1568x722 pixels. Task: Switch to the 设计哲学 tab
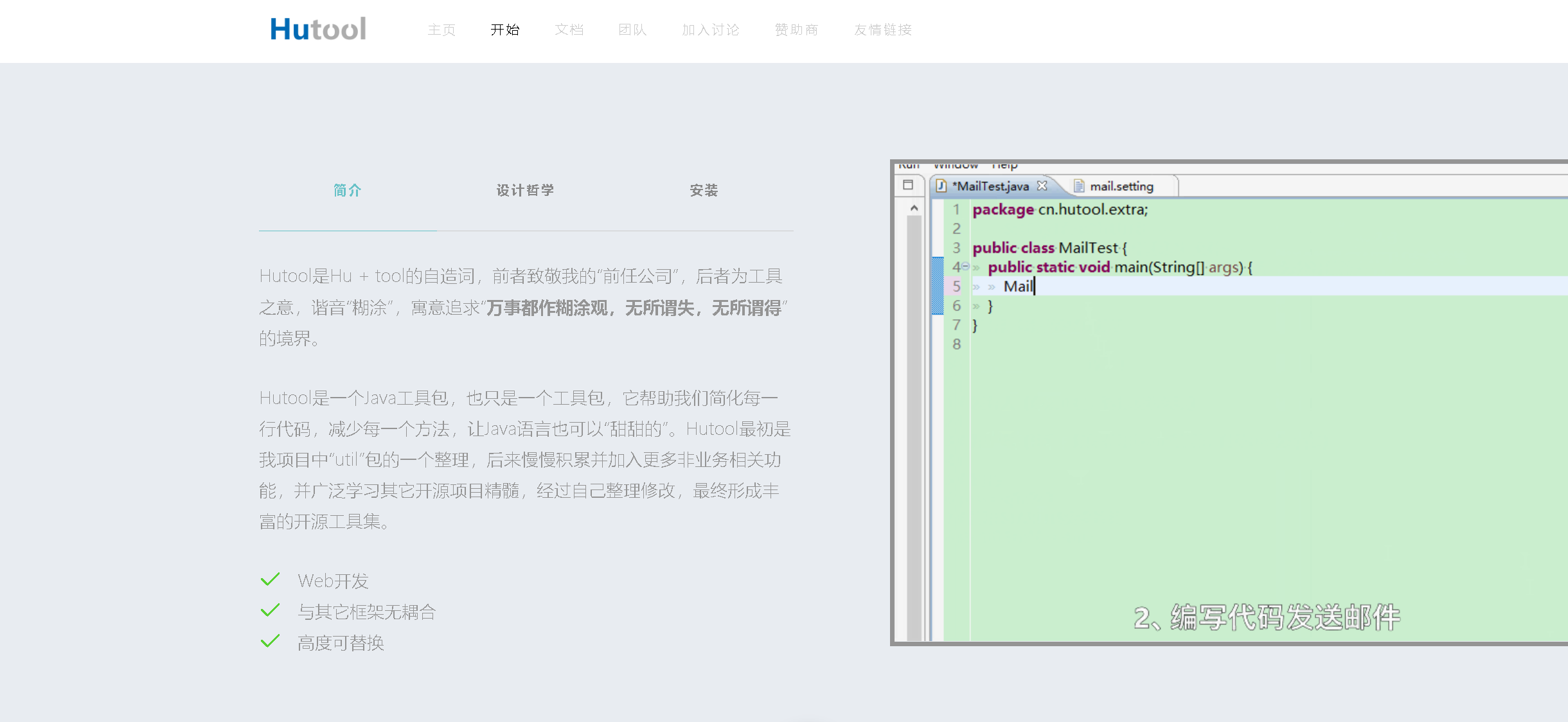point(526,190)
